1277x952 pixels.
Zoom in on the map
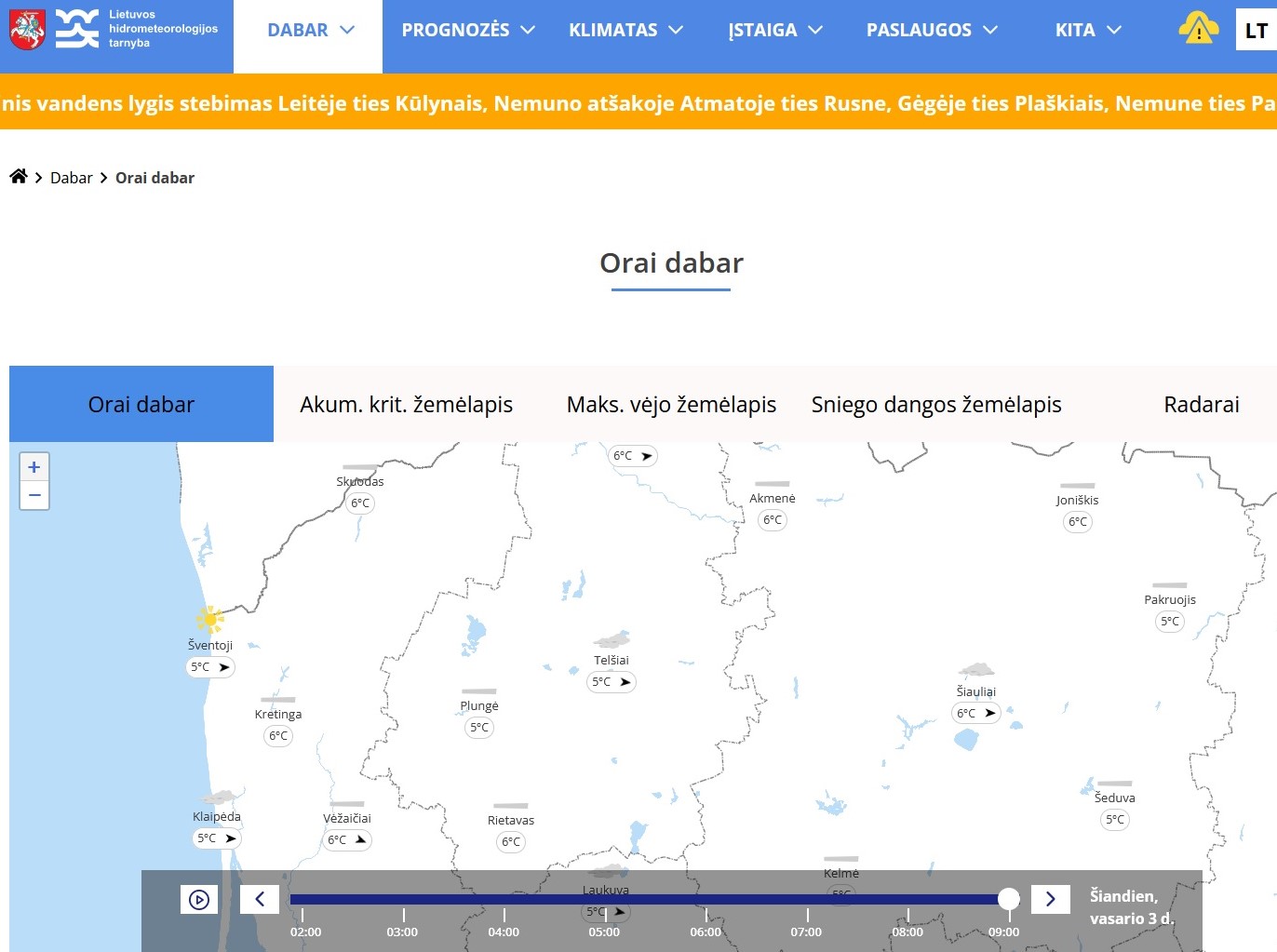coord(34,467)
